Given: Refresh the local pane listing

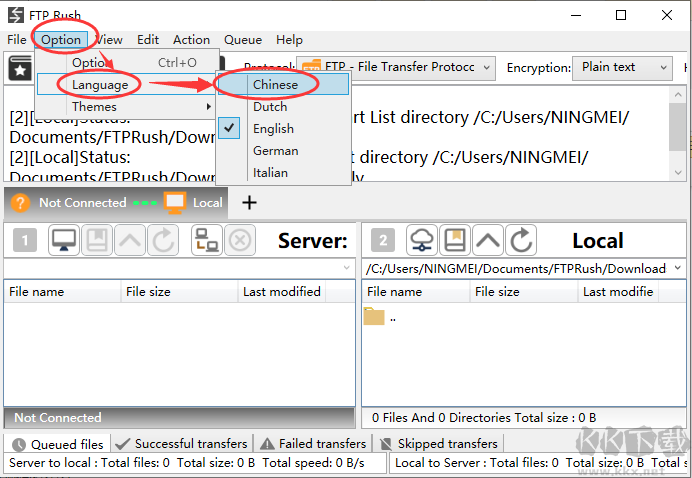Looking at the screenshot, I should pyautogui.click(x=521, y=241).
